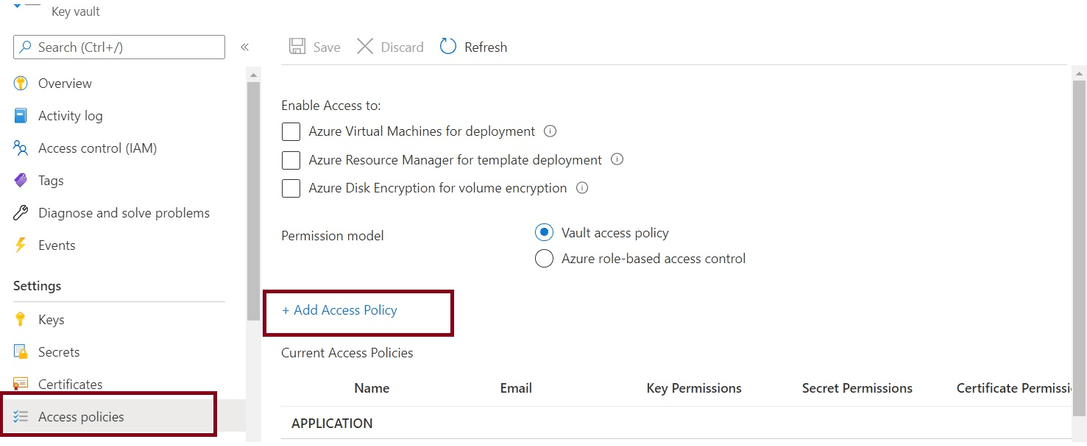Click the Access policies checklist icon
1087x446 pixels.
21,417
